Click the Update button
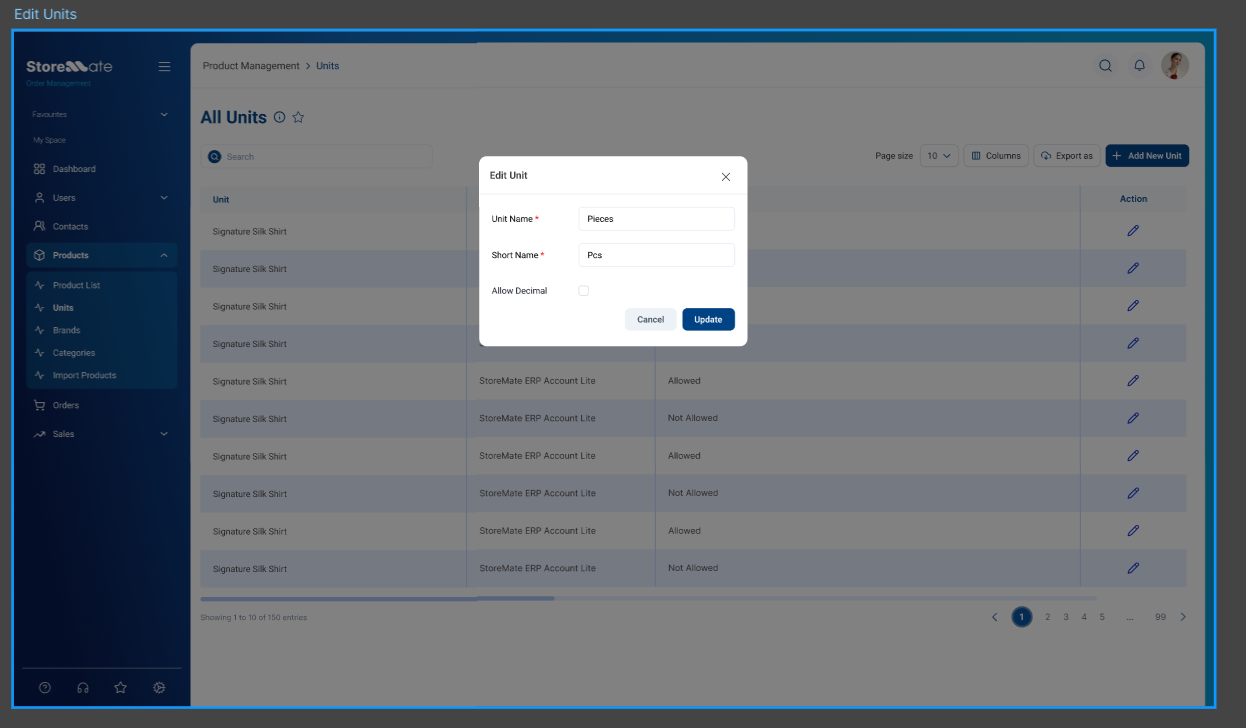 point(708,319)
